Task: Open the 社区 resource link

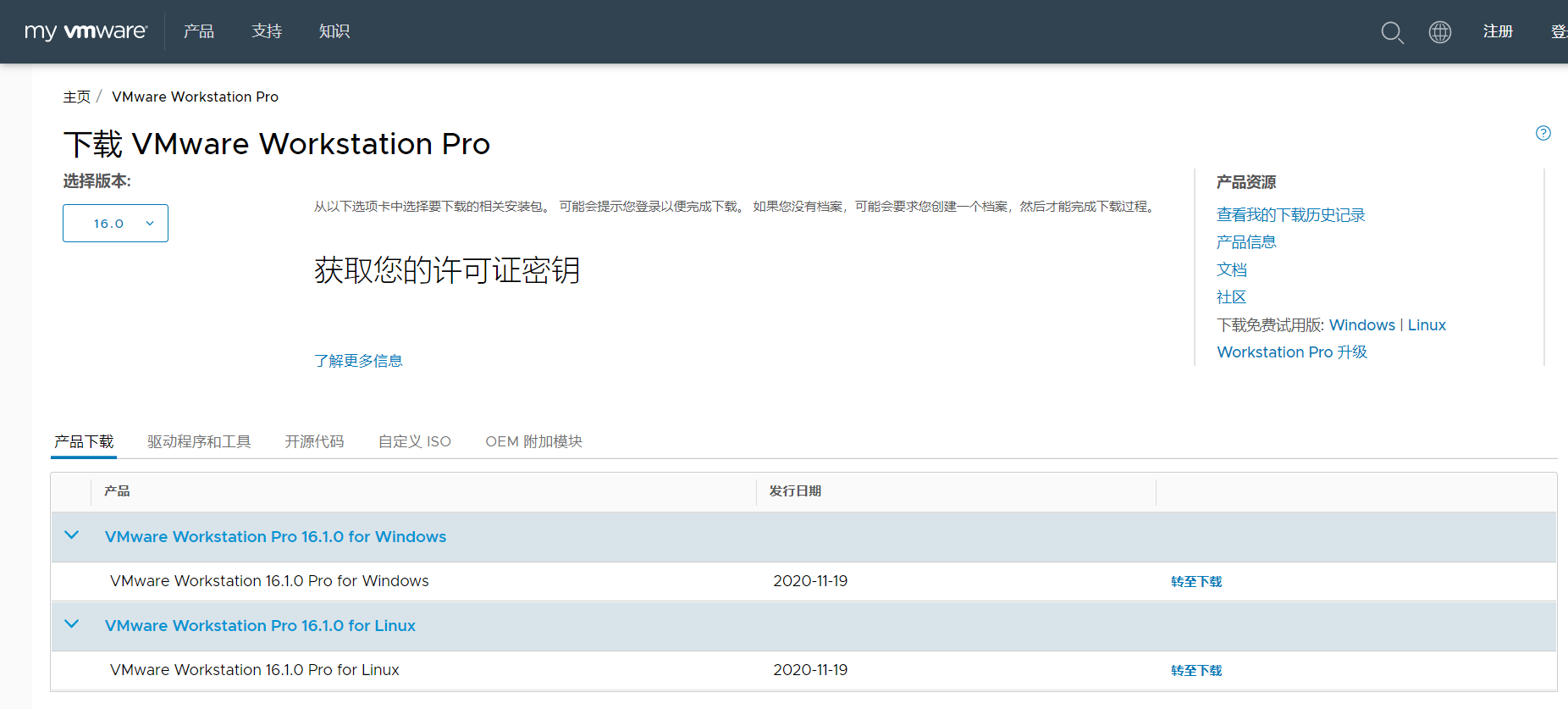Action: point(1232,297)
